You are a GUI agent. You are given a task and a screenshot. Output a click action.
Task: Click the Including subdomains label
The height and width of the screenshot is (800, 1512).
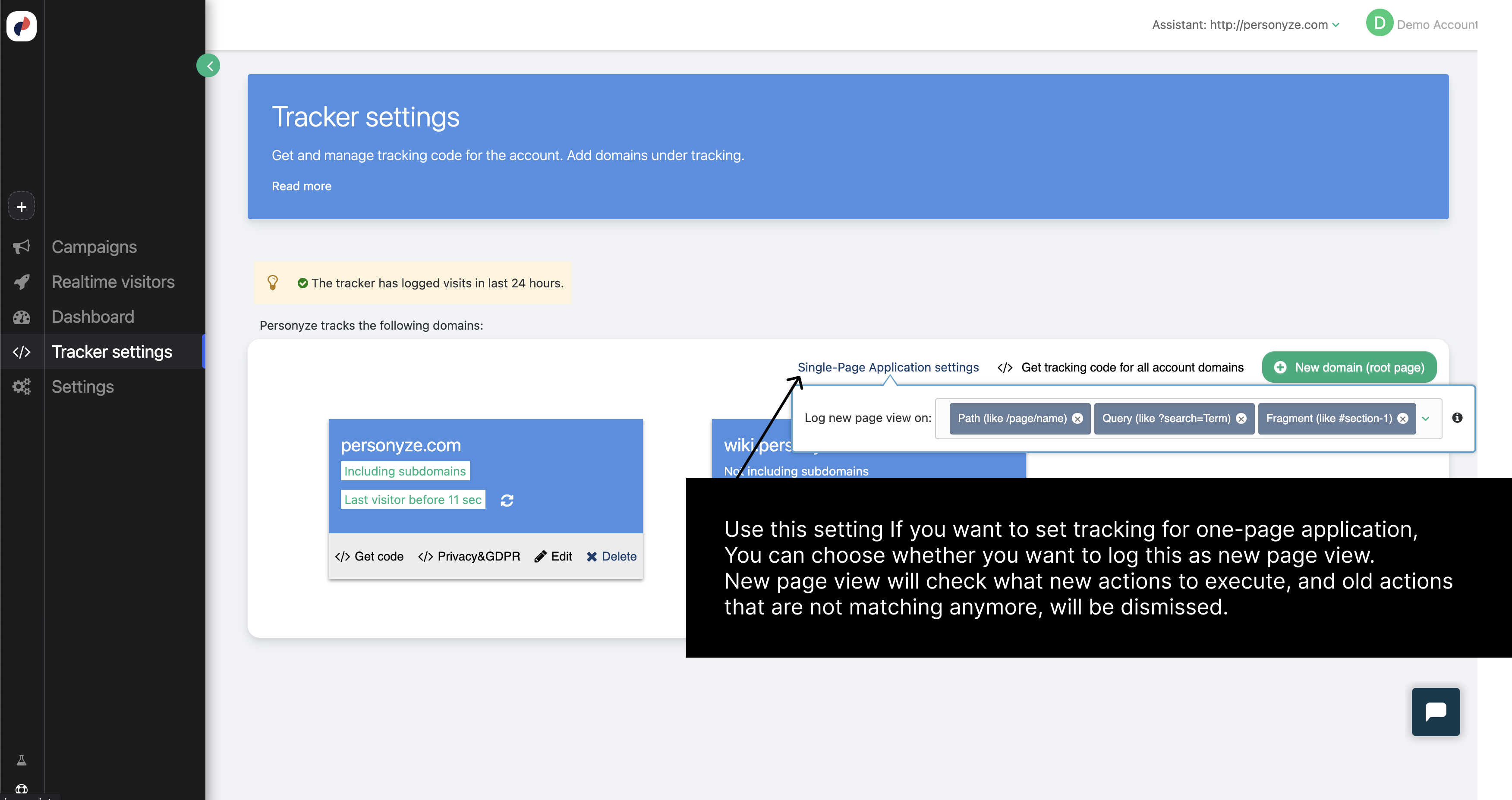click(405, 471)
